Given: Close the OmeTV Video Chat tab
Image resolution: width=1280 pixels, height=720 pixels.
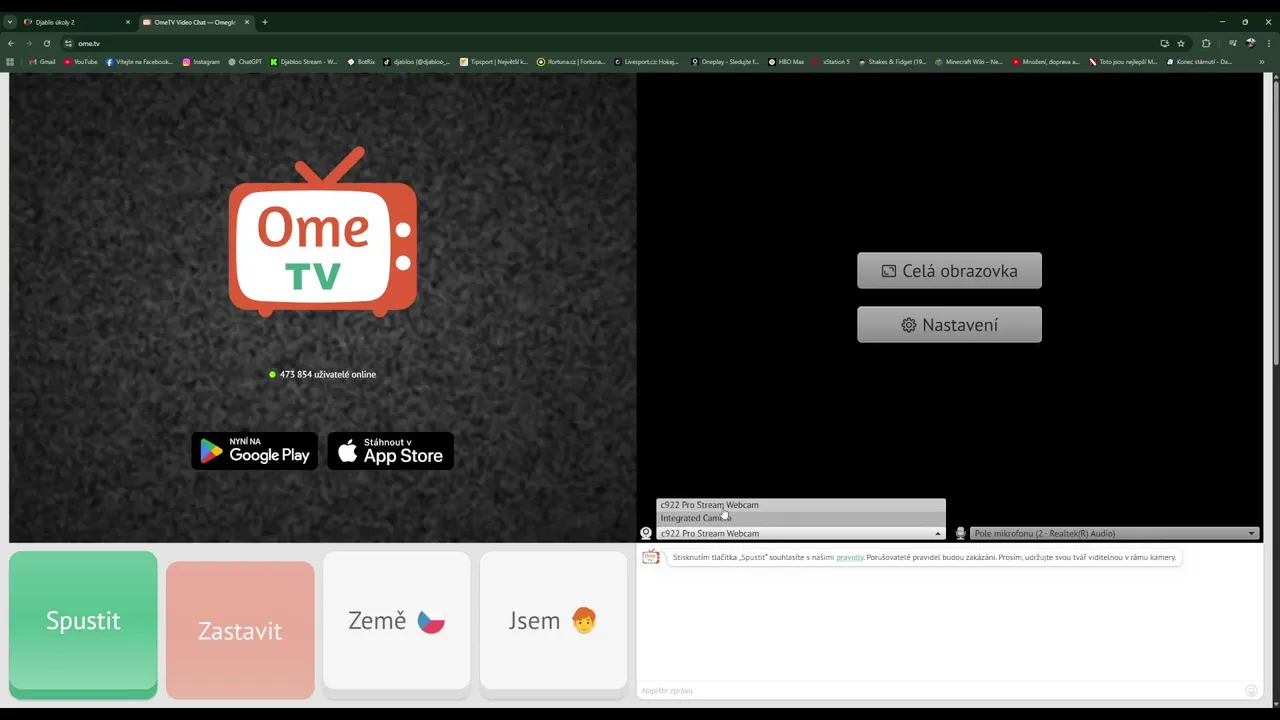Looking at the screenshot, I should click(x=247, y=22).
